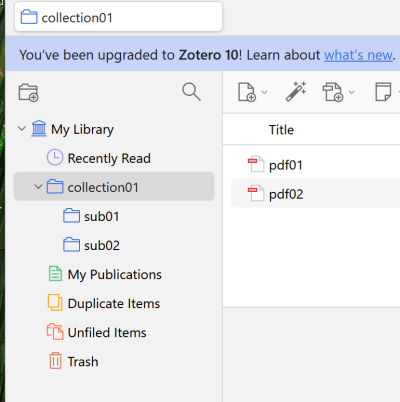Screen dimensions: 400x402
Task: Select the "My Library" label
Action: click(82, 129)
